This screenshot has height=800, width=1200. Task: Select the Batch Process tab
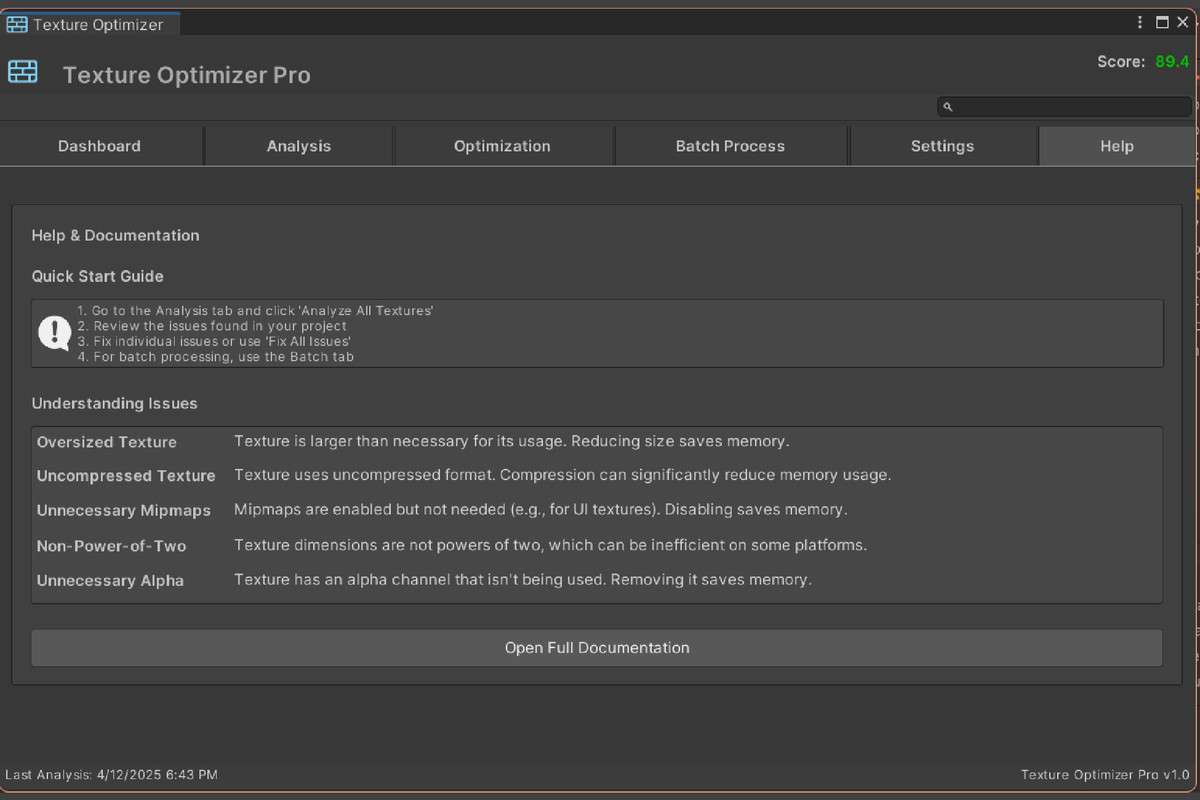coord(730,146)
